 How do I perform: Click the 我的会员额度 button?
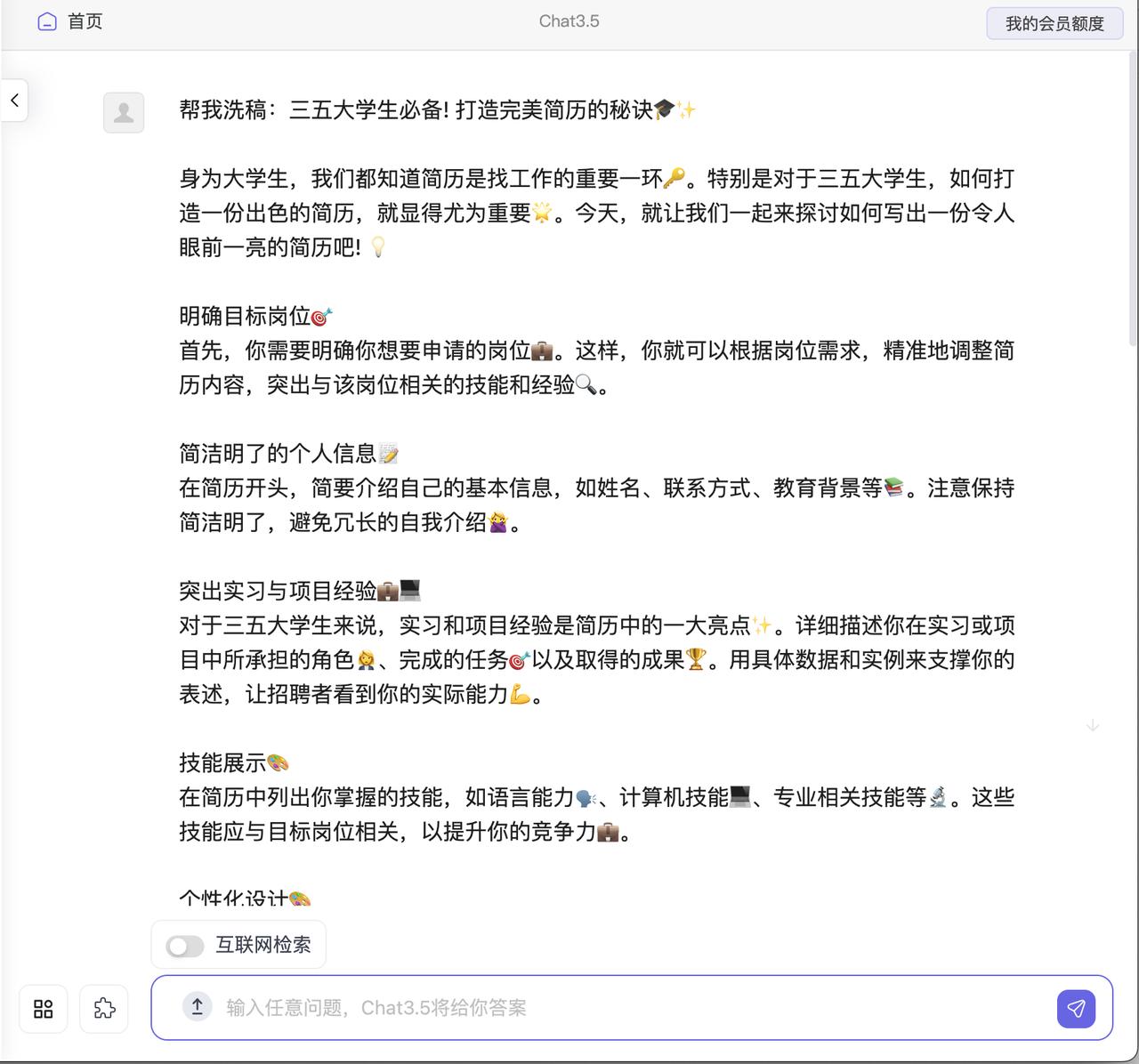(1054, 23)
